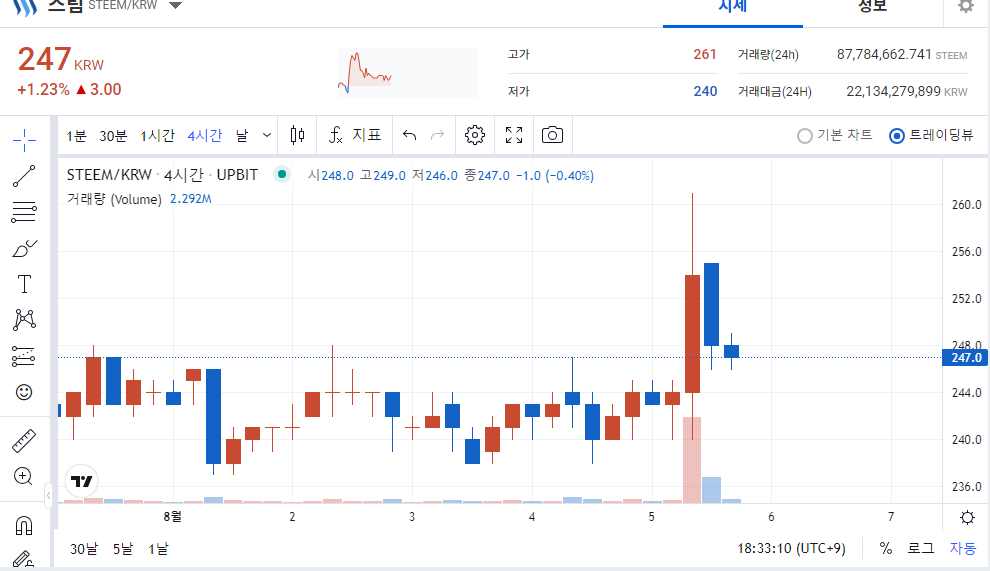This screenshot has height=571, width=990.
Task: Click the 거래량 (Volume) indicator legend
Action: click(x=114, y=199)
